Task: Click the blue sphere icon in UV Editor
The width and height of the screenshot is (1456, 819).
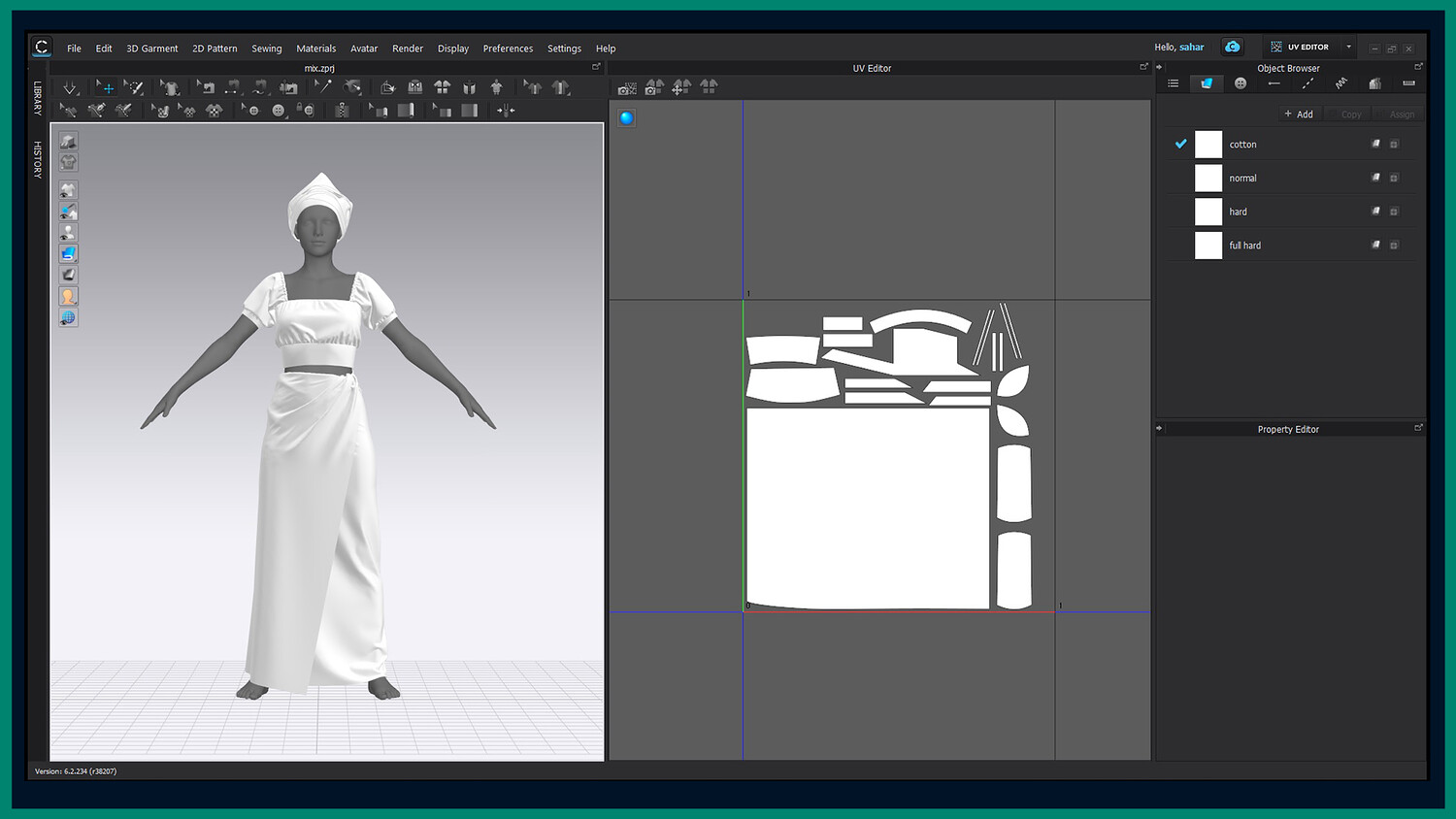Action: point(627,118)
